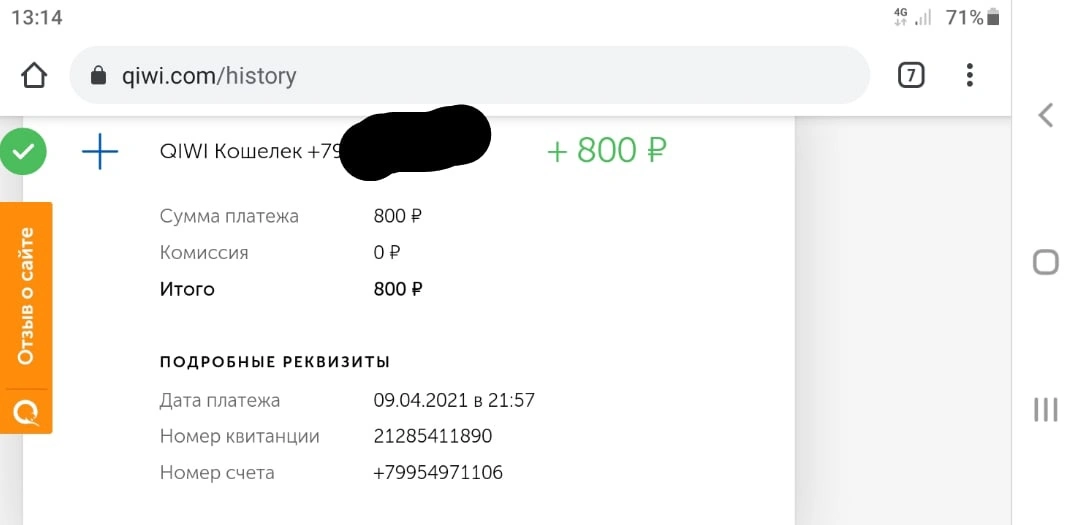Viewport: 1080px width, 525px height.
Task: Click the qiwi.com/history address bar
Action: pyautogui.click(x=469, y=75)
